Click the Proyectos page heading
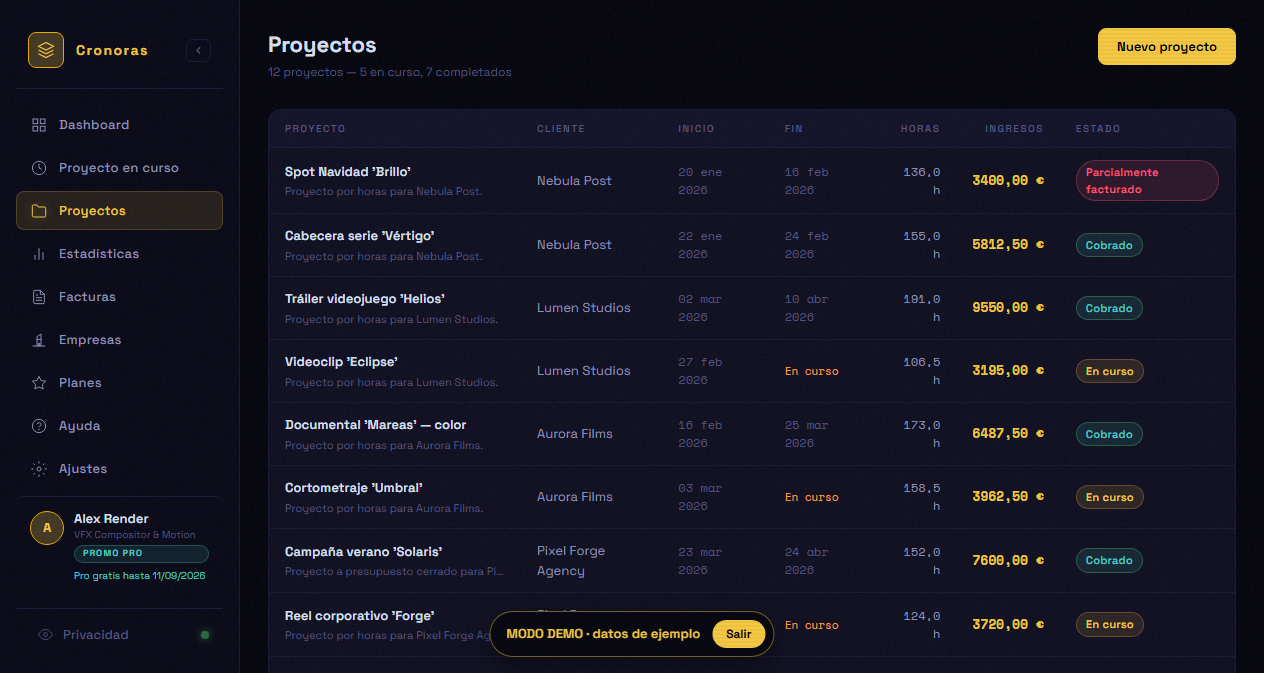 point(322,45)
